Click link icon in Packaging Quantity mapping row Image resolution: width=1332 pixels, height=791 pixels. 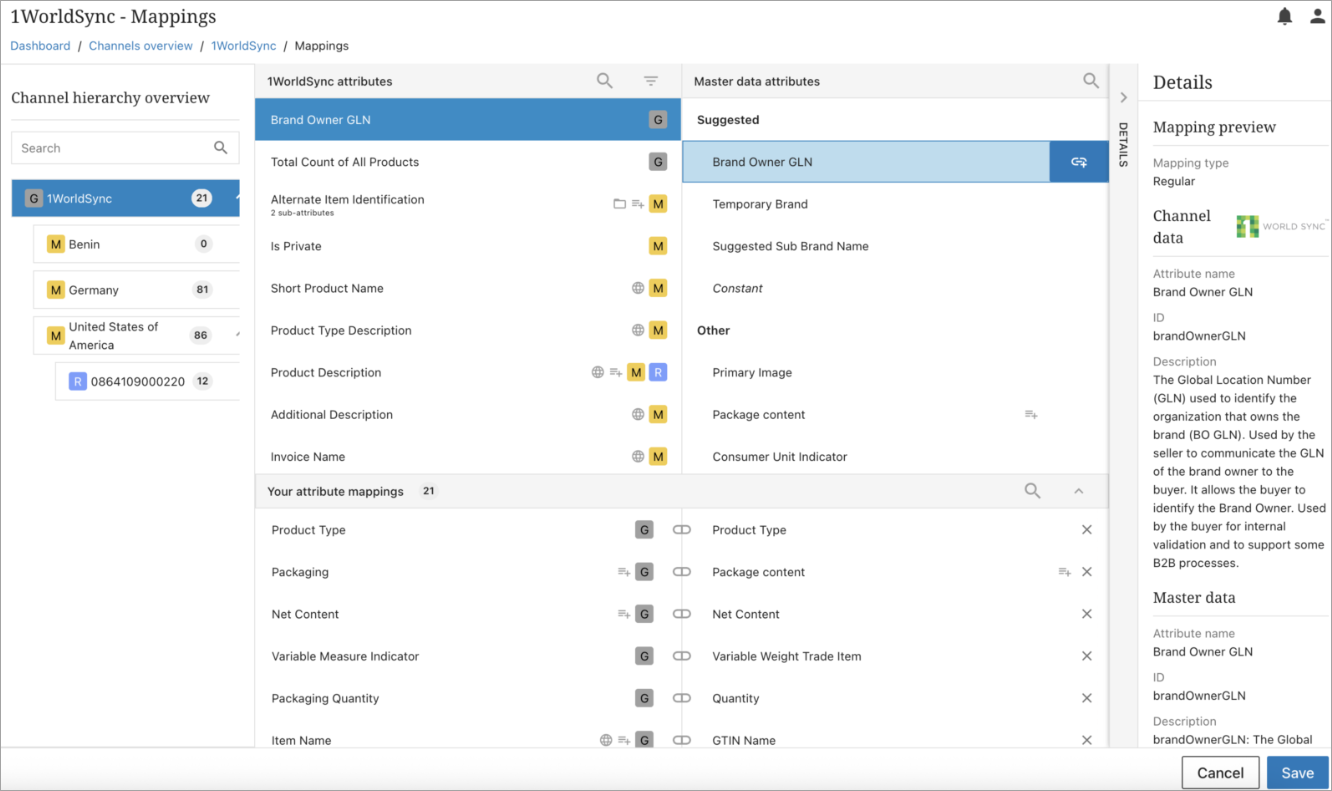point(682,698)
